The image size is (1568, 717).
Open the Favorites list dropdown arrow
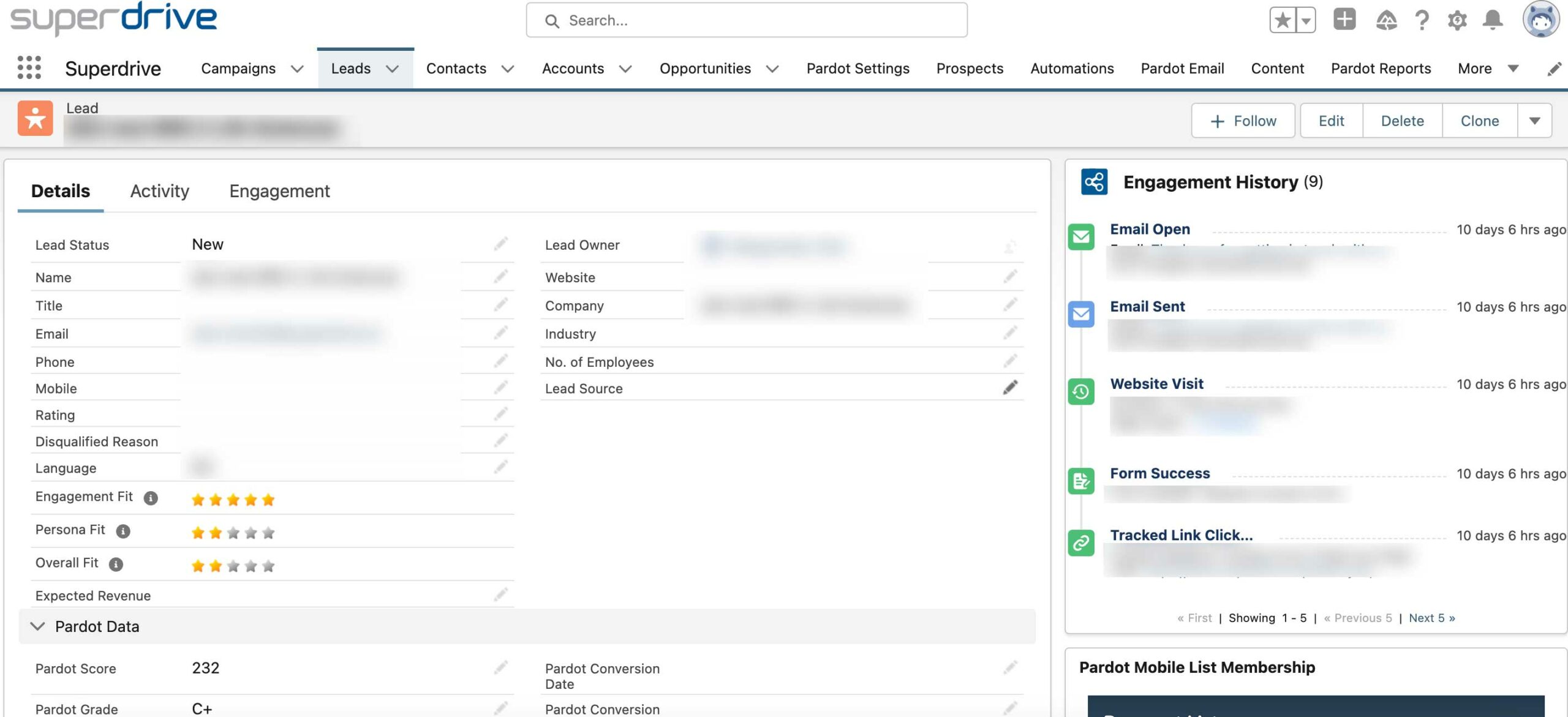click(x=1306, y=21)
